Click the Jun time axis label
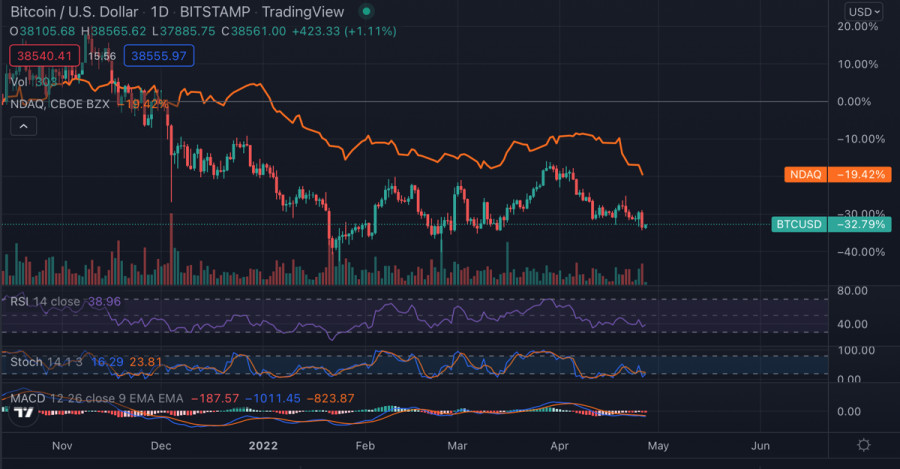The height and width of the screenshot is (469, 900). (761, 445)
